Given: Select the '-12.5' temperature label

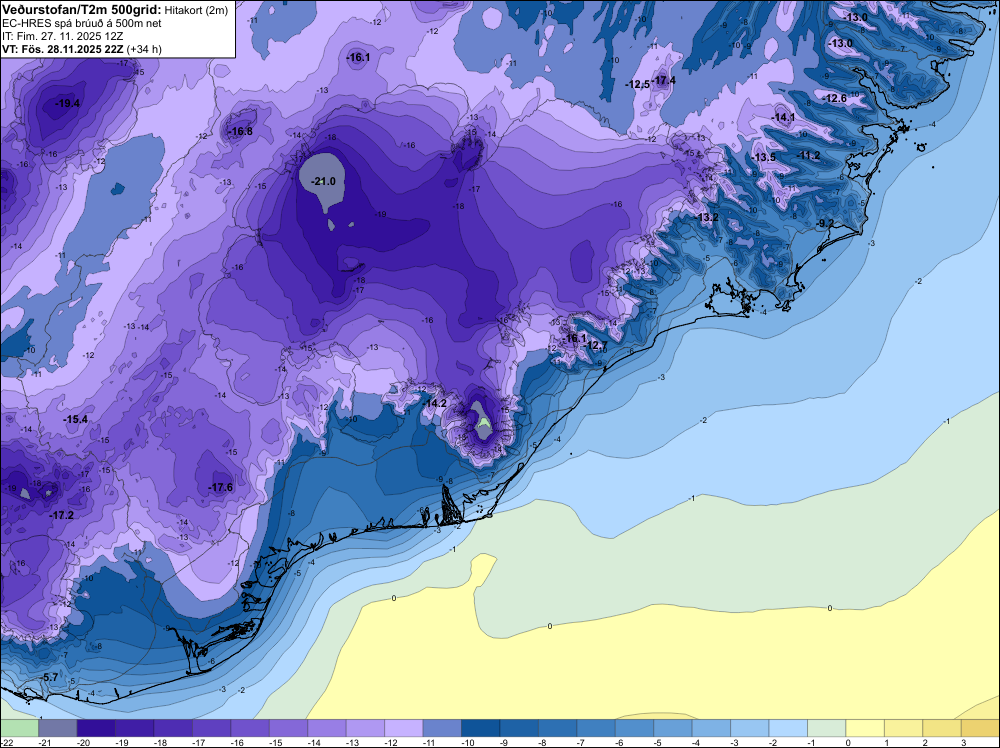Looking at the screenshot, I should click(x=638, y=84).
